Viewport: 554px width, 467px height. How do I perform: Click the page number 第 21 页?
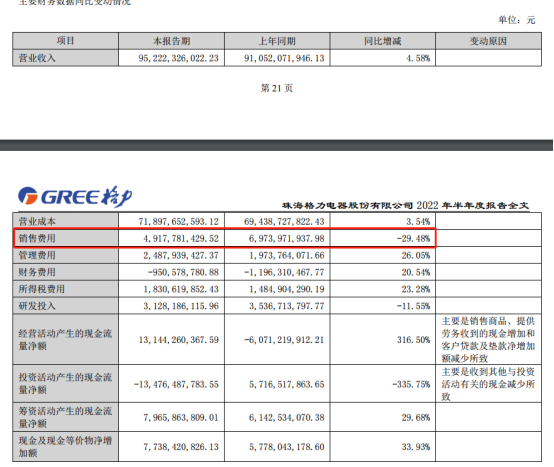277,88
